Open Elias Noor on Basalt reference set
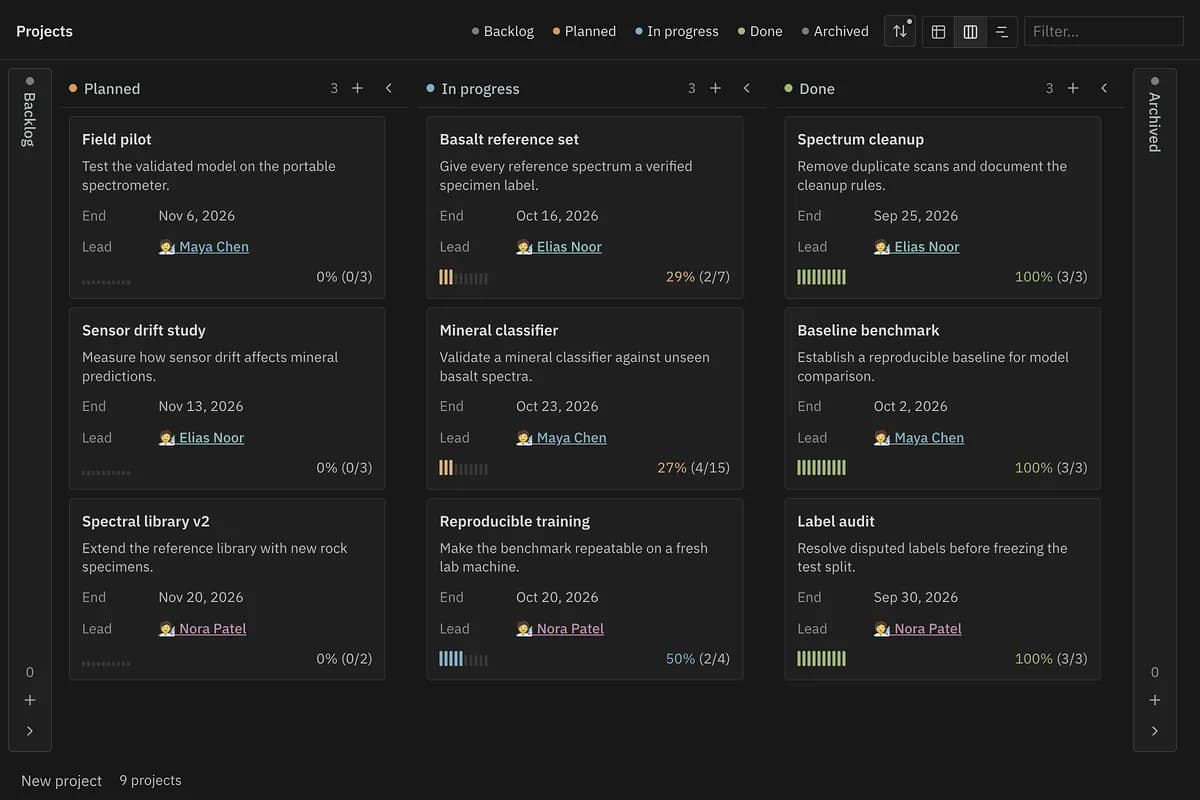The image size is (1200, 800). (559, 246)
